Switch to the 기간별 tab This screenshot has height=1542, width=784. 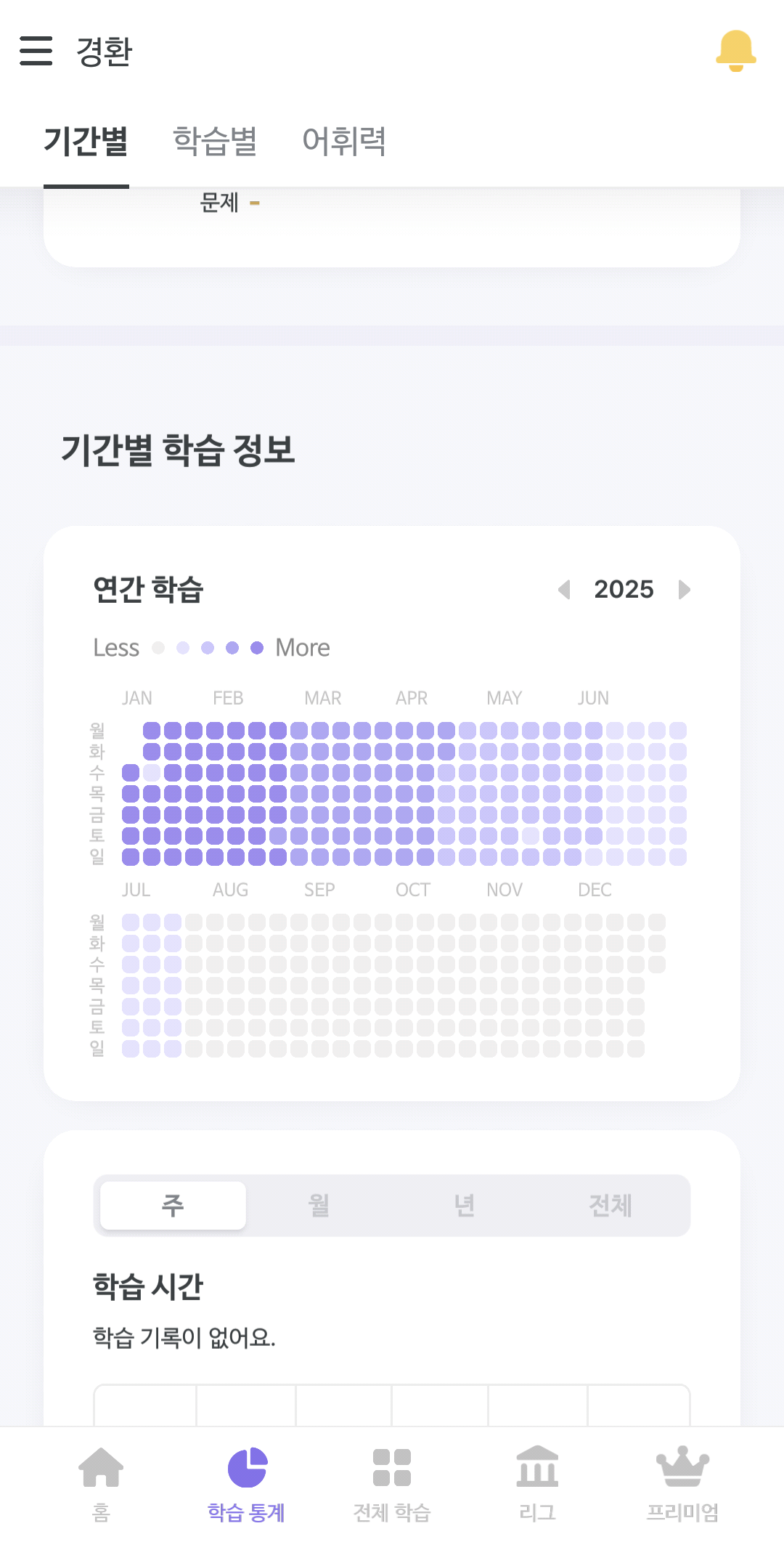tap(86, 141)
